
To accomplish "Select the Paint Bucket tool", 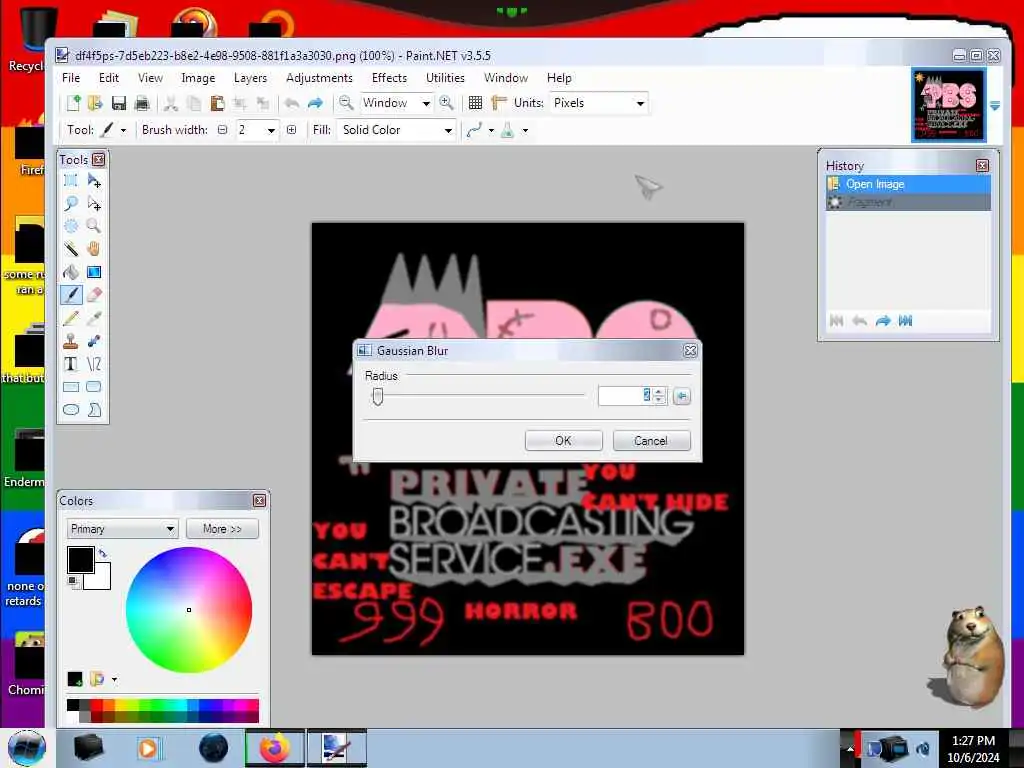I will 71,272.
